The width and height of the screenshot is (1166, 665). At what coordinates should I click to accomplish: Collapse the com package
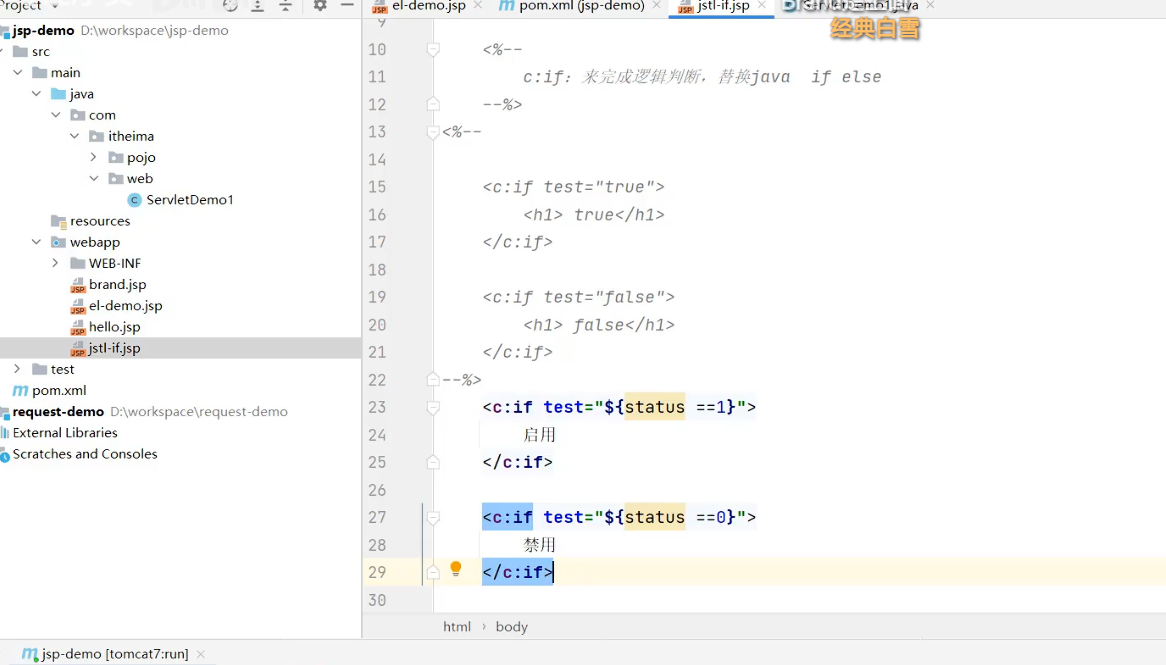tap(56, 115)
